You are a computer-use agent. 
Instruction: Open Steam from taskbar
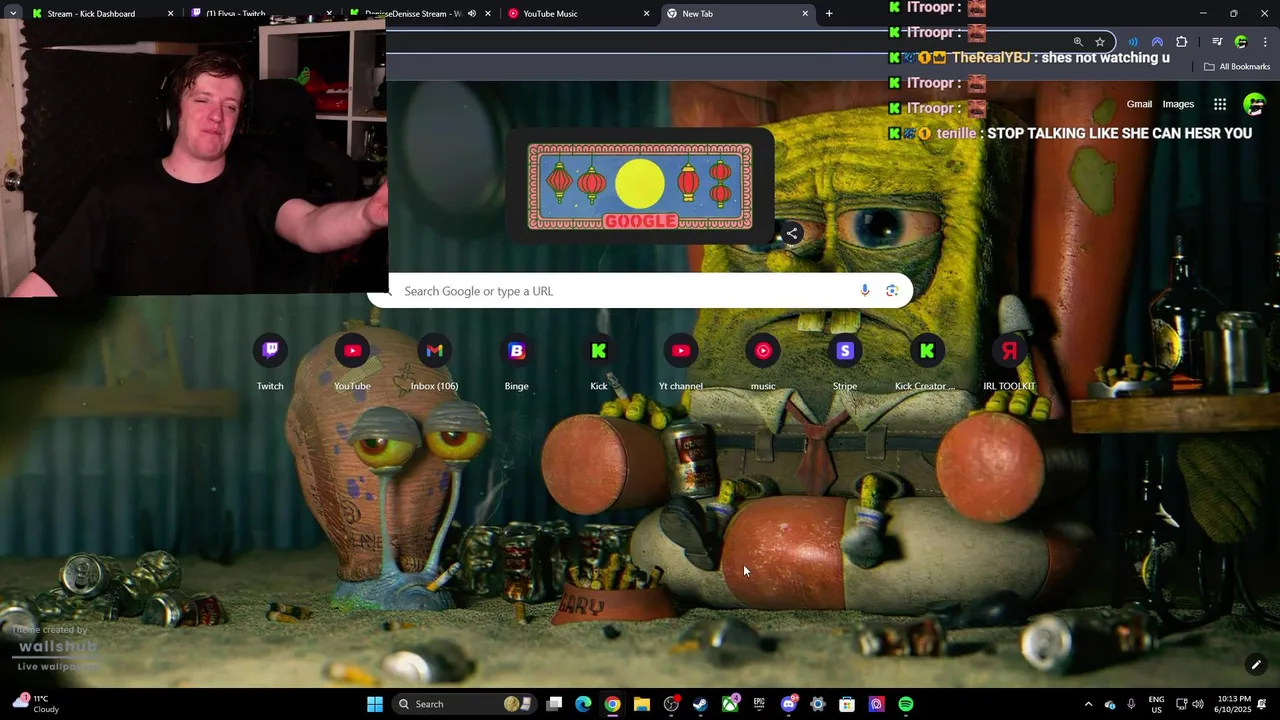pyautogui.click(x=700, y=704)
